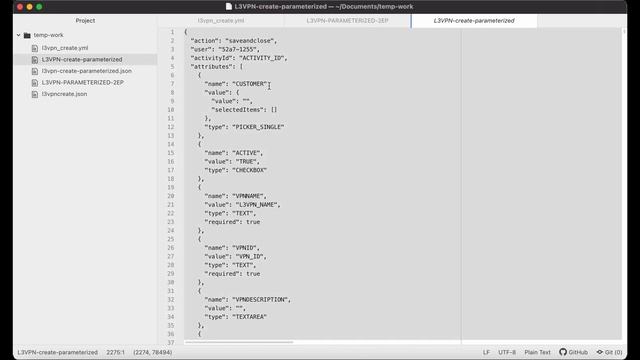This screenshot has width=640, height=360.
Task: Click the "selectedItems": [] line
Action: 244,110
